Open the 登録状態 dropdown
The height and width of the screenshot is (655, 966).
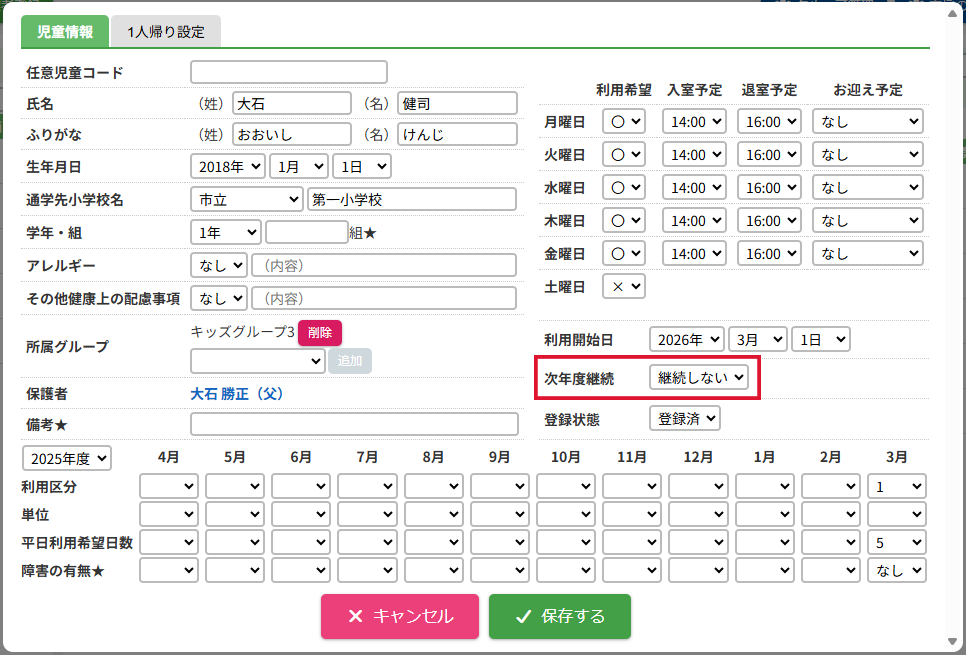tap(684, 419)
